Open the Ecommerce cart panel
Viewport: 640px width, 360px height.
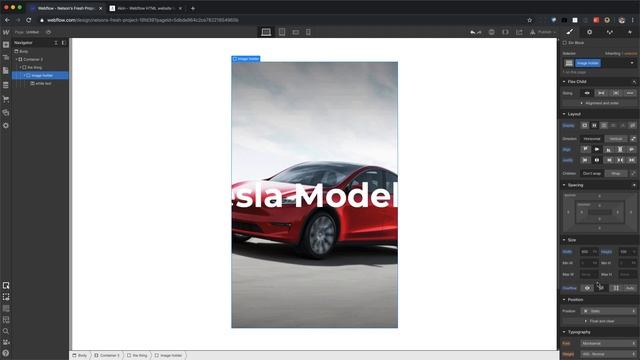coord(6,99)
